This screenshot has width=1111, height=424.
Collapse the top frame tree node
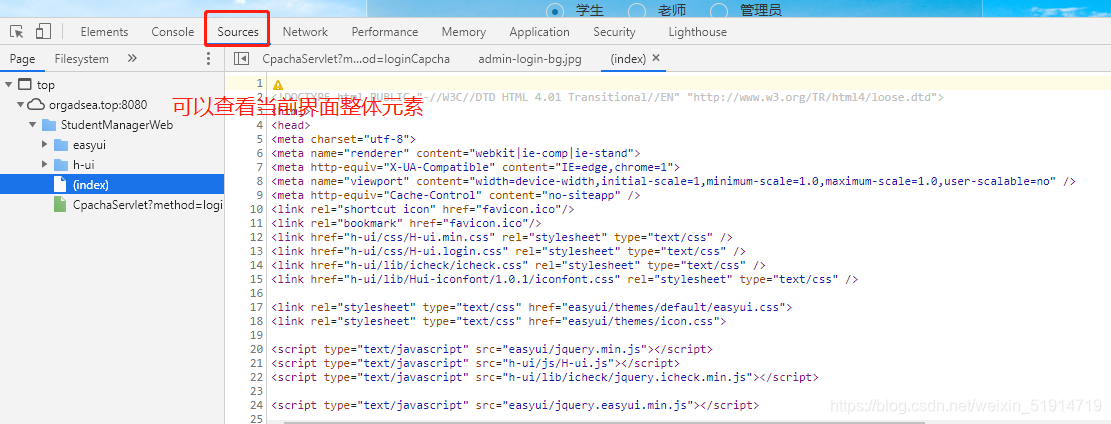(x=9, y=85)
